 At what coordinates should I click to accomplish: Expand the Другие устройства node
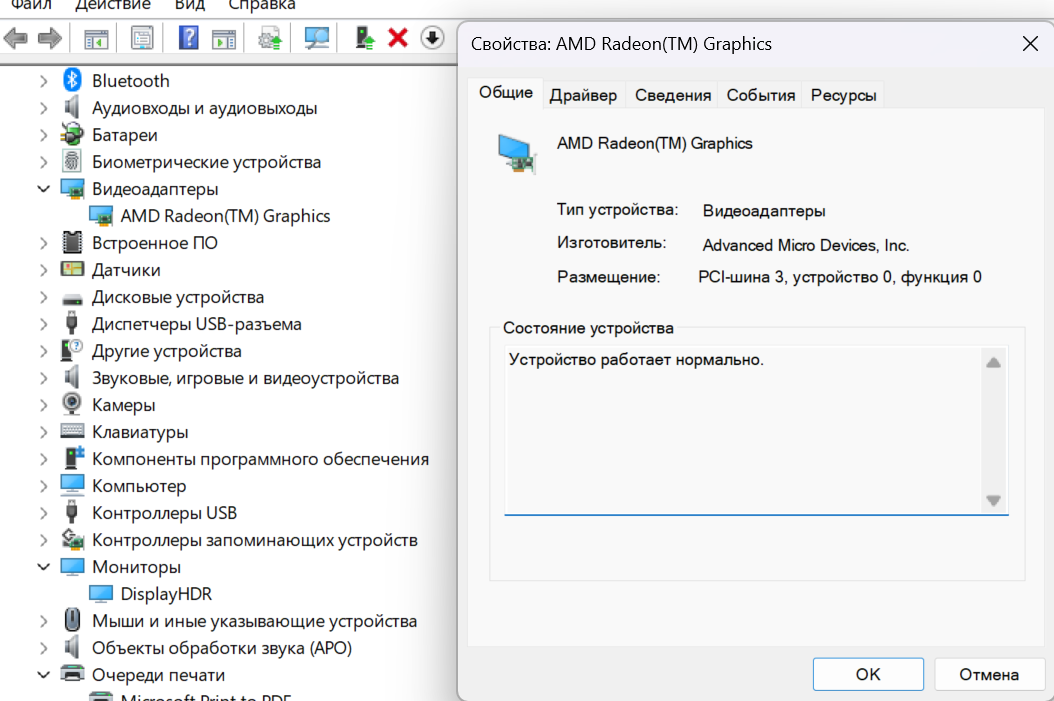tap(44, 351)
